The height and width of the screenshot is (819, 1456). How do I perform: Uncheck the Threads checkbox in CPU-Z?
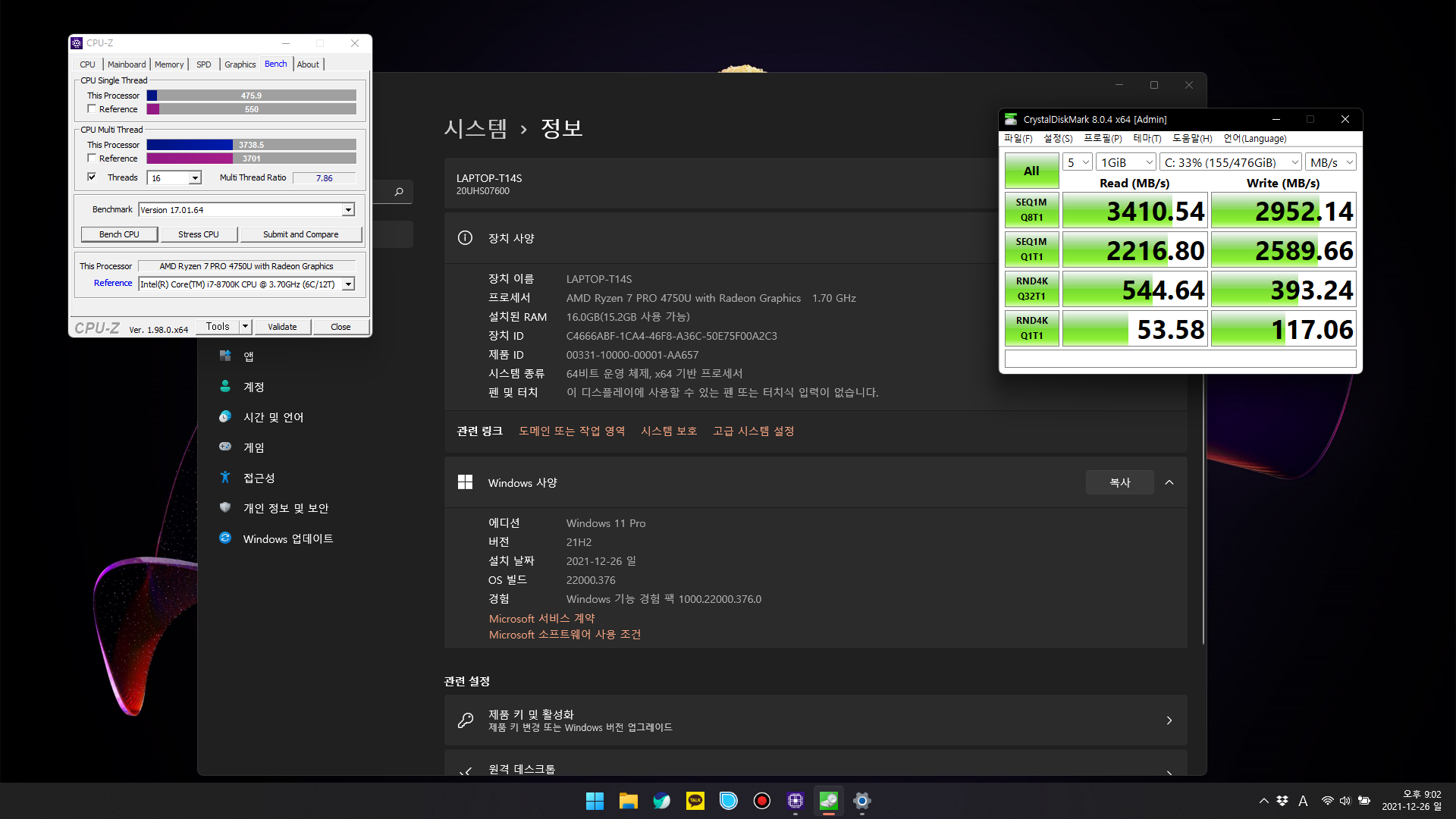tap(92, 177)
